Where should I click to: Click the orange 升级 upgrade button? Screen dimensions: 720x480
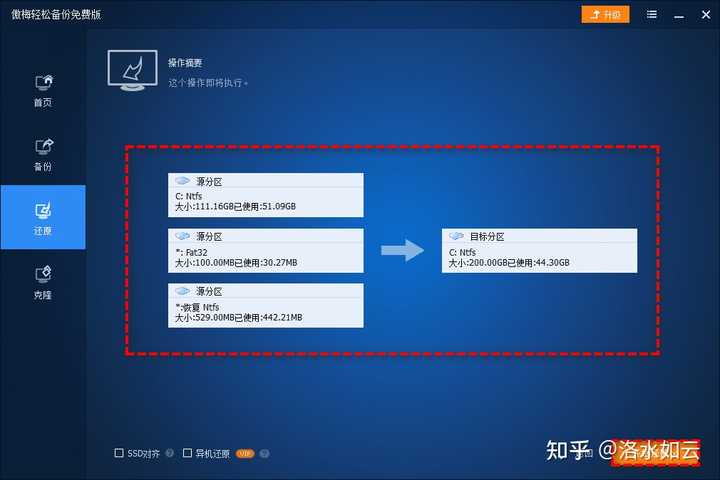[x=605, y=15]
